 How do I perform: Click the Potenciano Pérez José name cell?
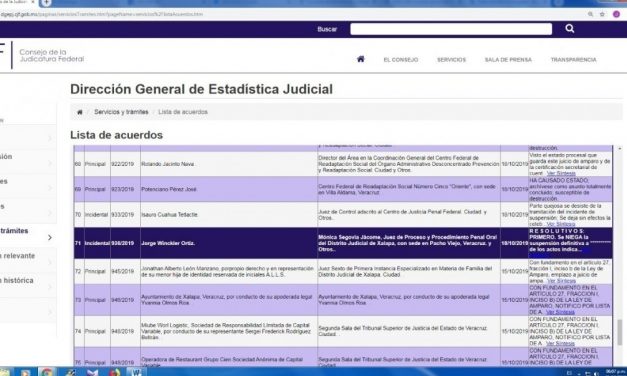click(x=229, y=189)
